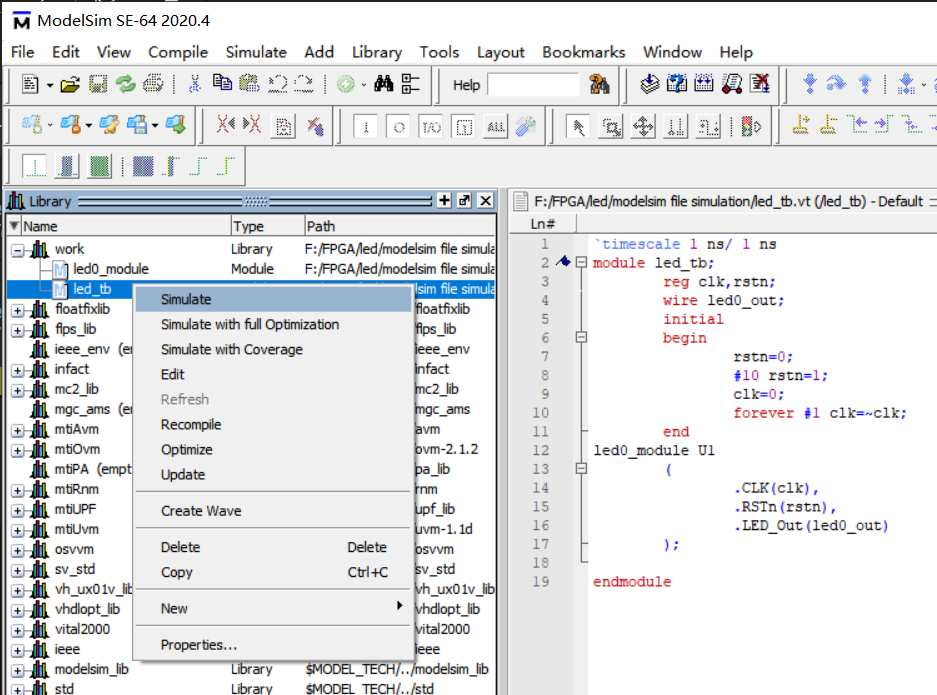Click the Search Help binoculars icon

pyautogui.click(x=599, y=85)
